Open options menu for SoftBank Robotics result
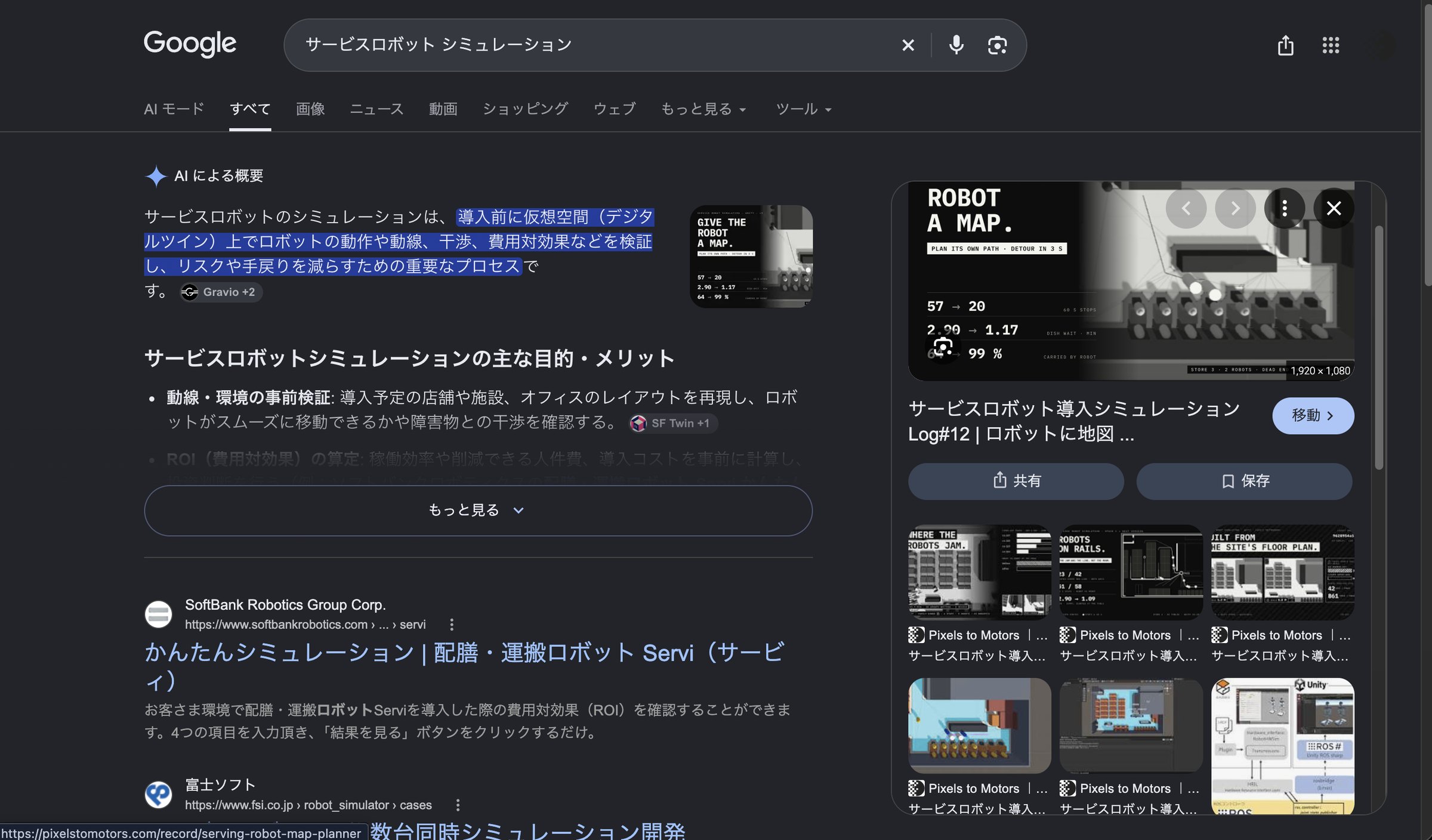Image resolution: width=1432 pixels, height=840 pixels. (x=452, y=625)
